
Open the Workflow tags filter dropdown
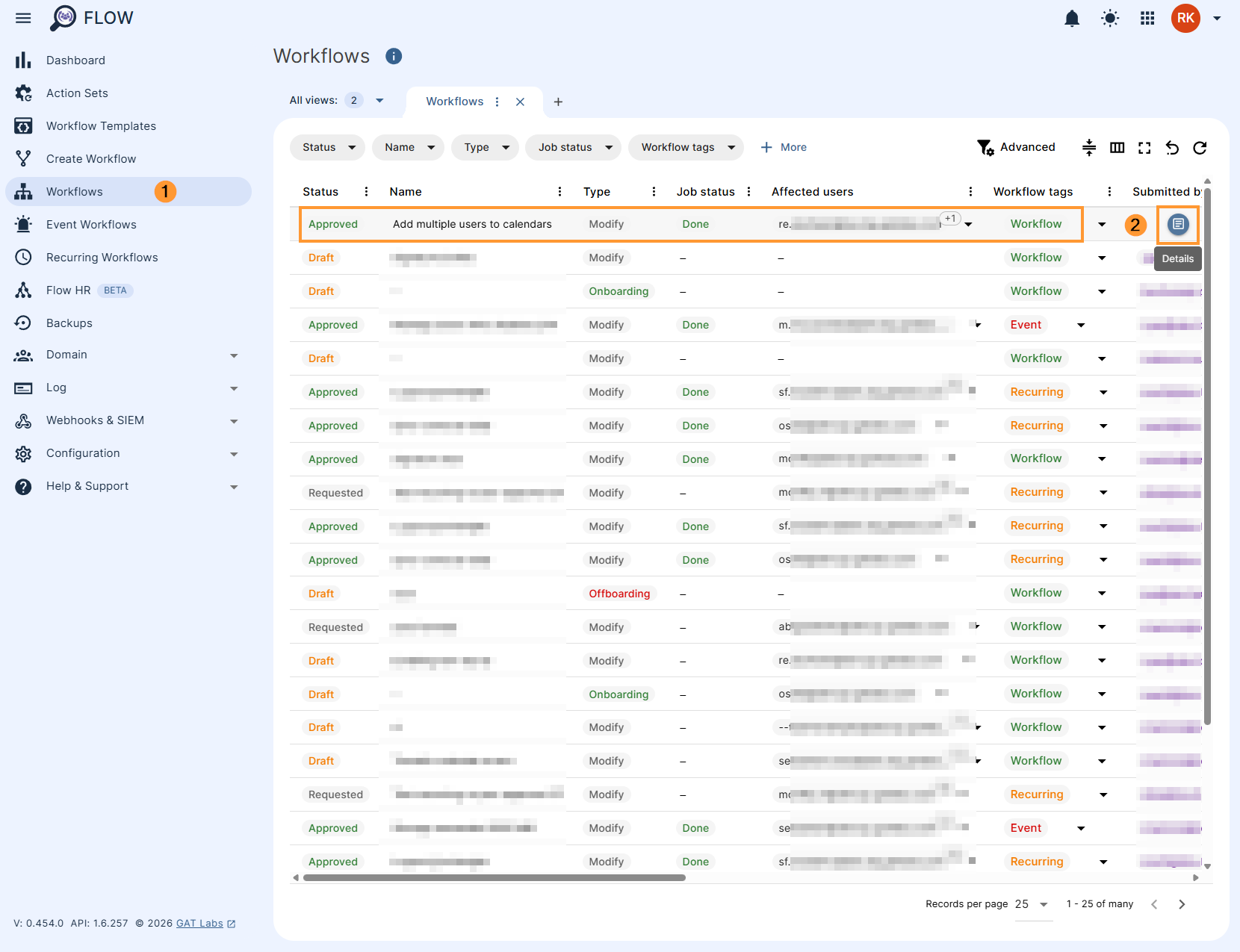coord(686,147)
